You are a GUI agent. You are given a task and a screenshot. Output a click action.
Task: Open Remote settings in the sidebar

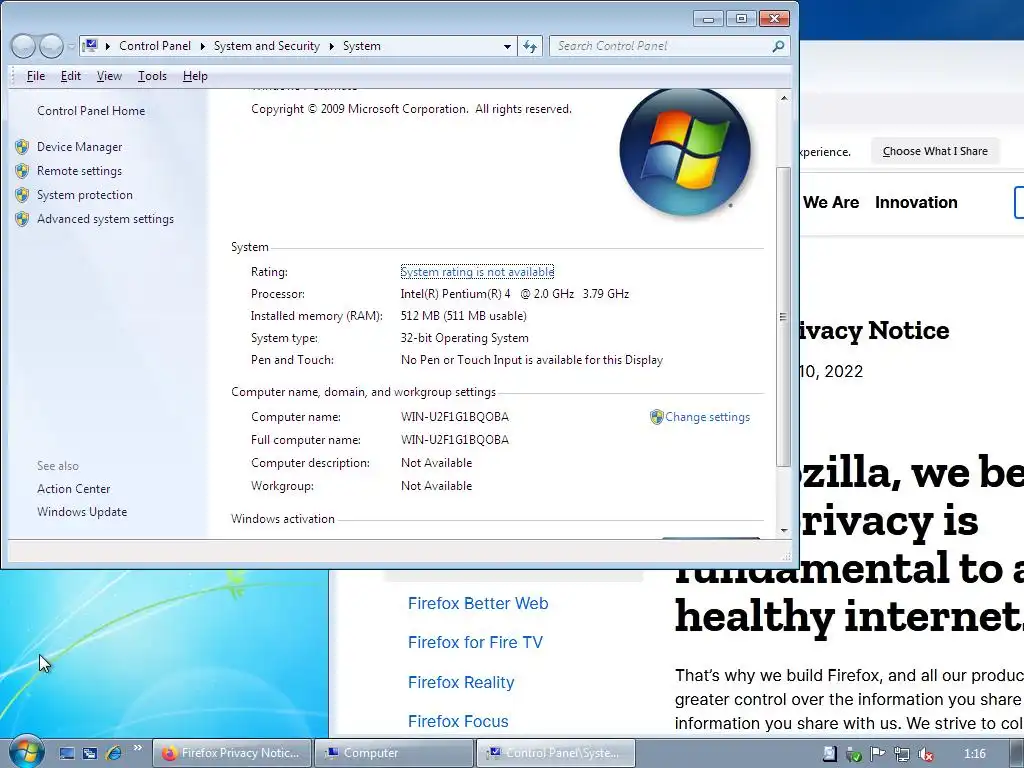(79, 171)
